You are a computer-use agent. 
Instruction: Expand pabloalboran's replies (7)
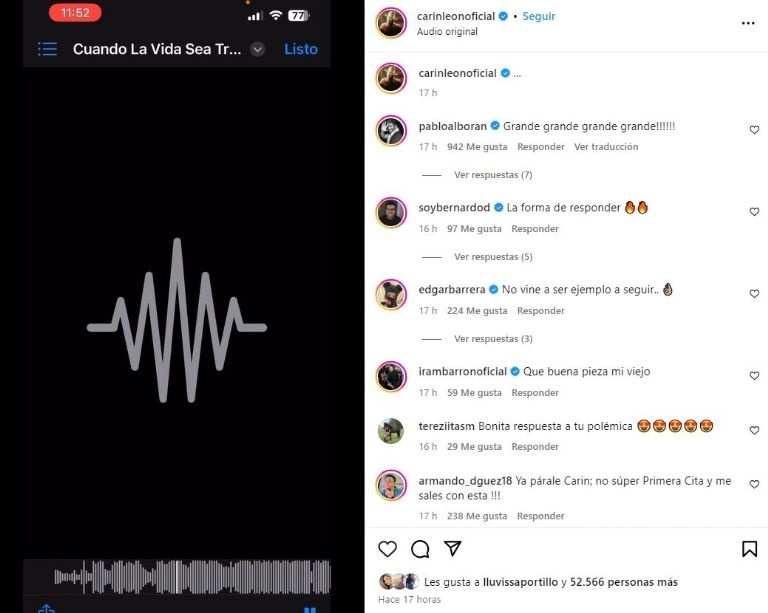493,175
